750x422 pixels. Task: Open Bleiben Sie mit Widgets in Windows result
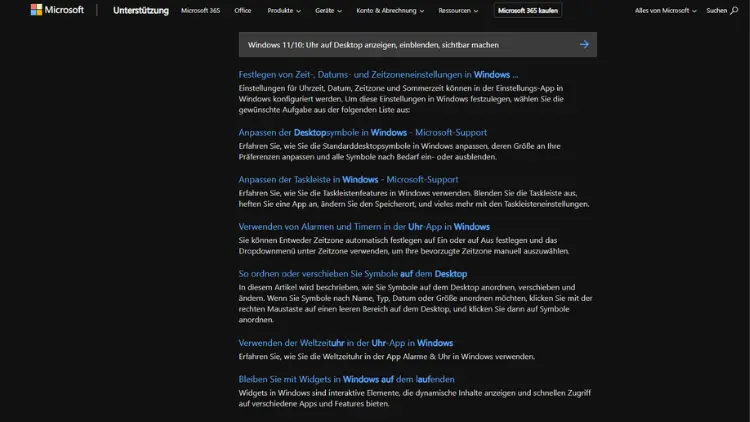(x=346, y=379)
